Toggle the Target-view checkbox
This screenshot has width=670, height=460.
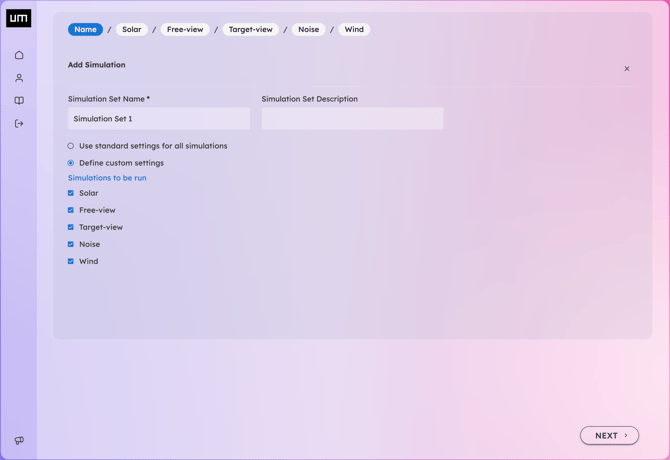coord(71,227)
